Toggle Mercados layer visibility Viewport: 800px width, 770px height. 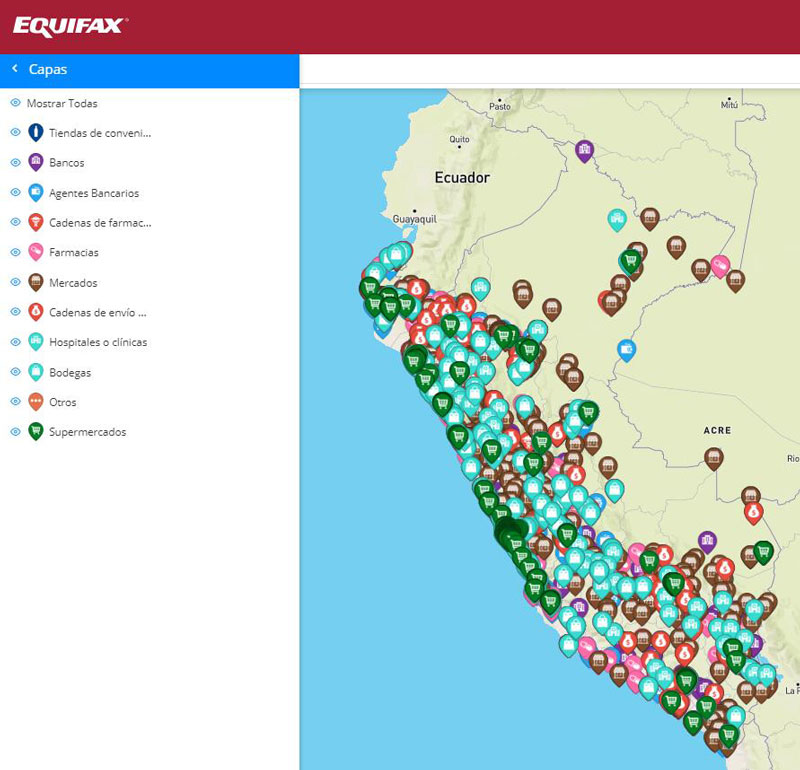coord(16,282)
